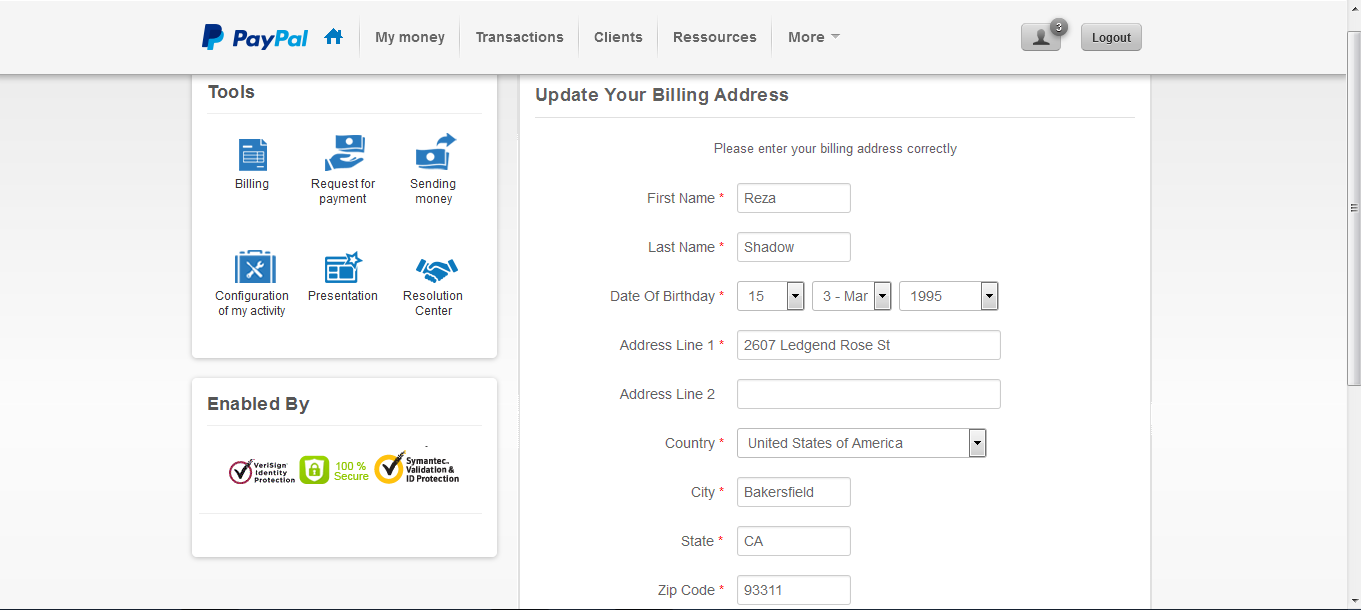Click the City input field
Viewport: 1361px width, 610px height.
(794, 492)
